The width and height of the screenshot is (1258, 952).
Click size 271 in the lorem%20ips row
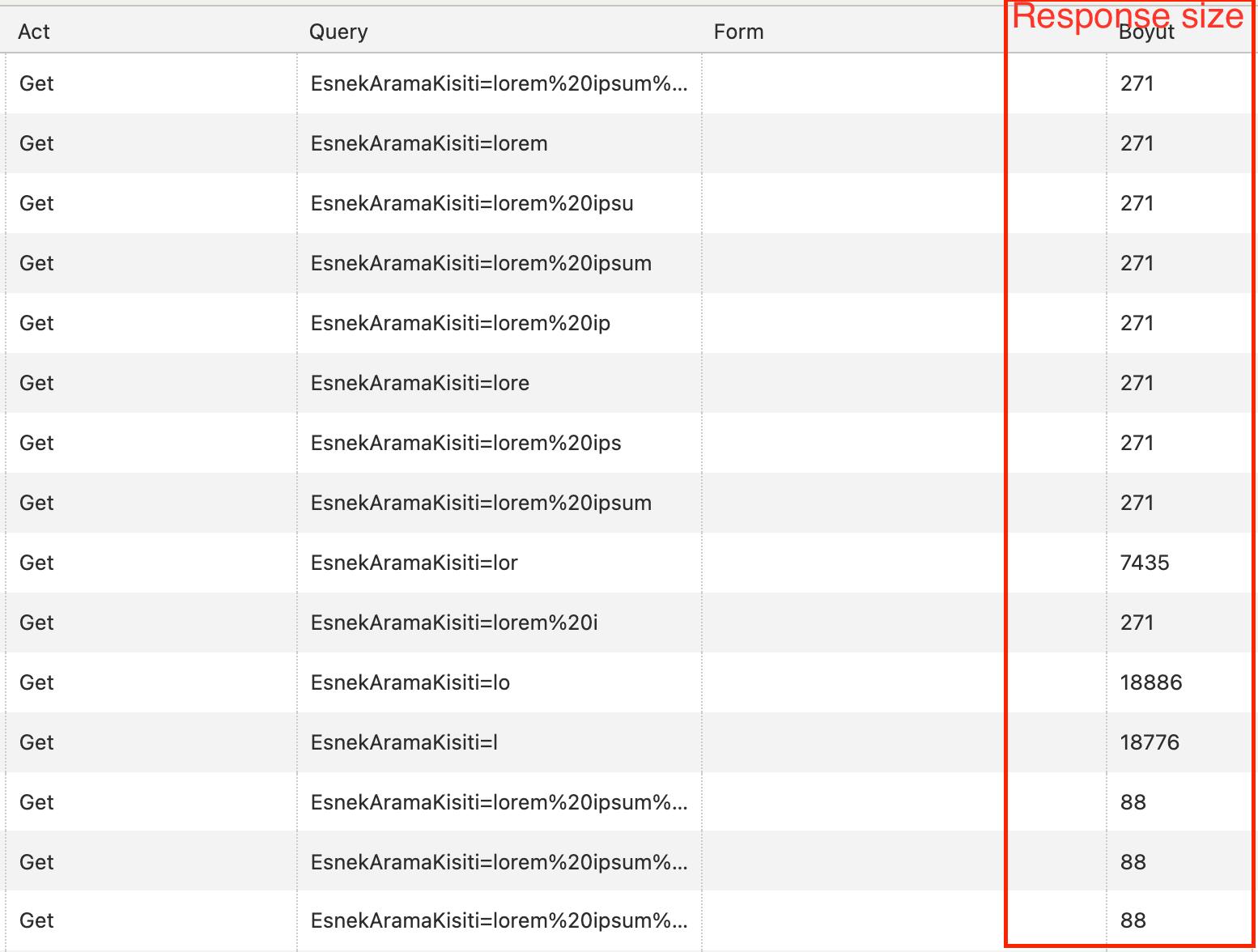pyautogui.click(x=1137, y=443)
